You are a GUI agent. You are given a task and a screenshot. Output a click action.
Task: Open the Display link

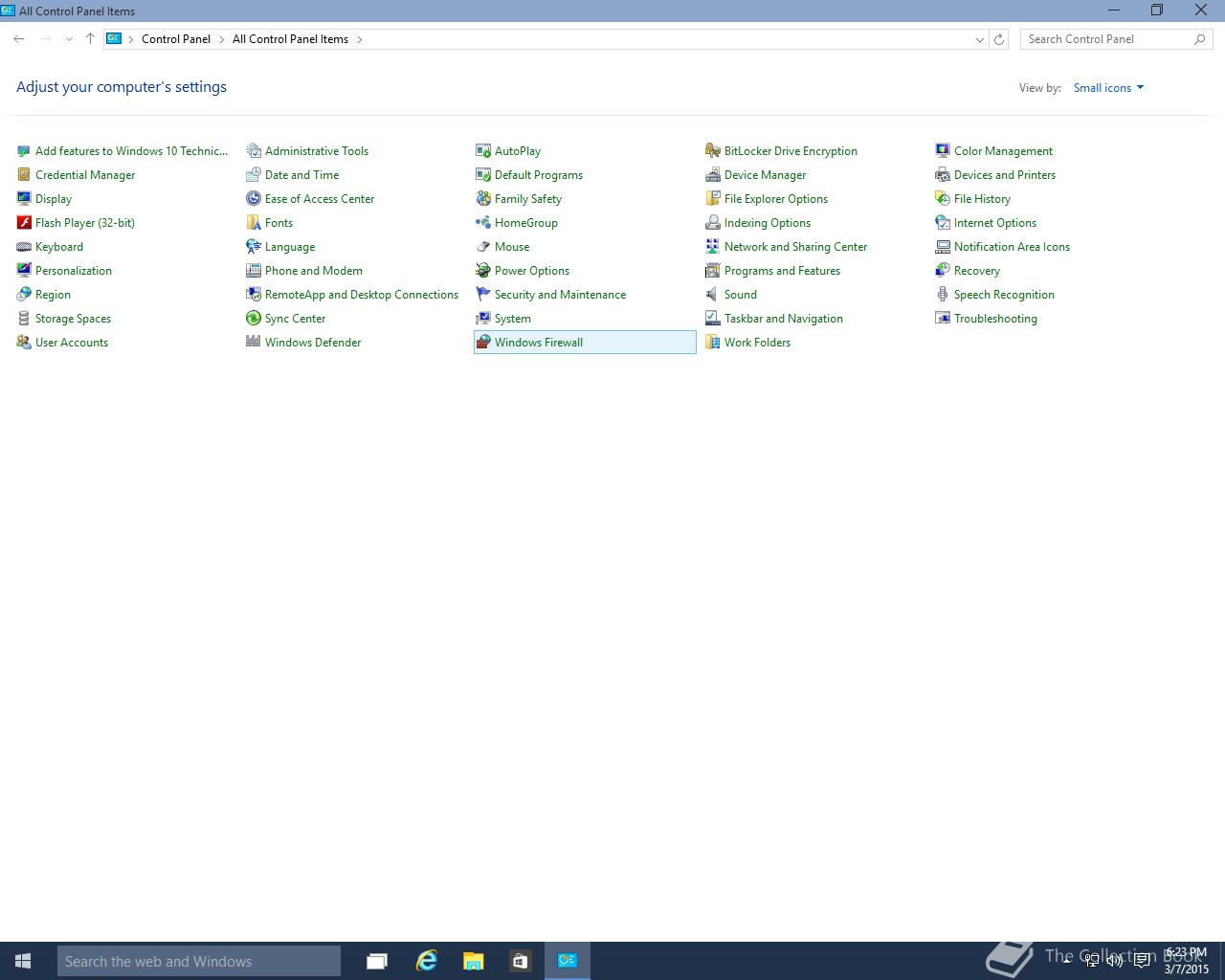pos(54,199)
